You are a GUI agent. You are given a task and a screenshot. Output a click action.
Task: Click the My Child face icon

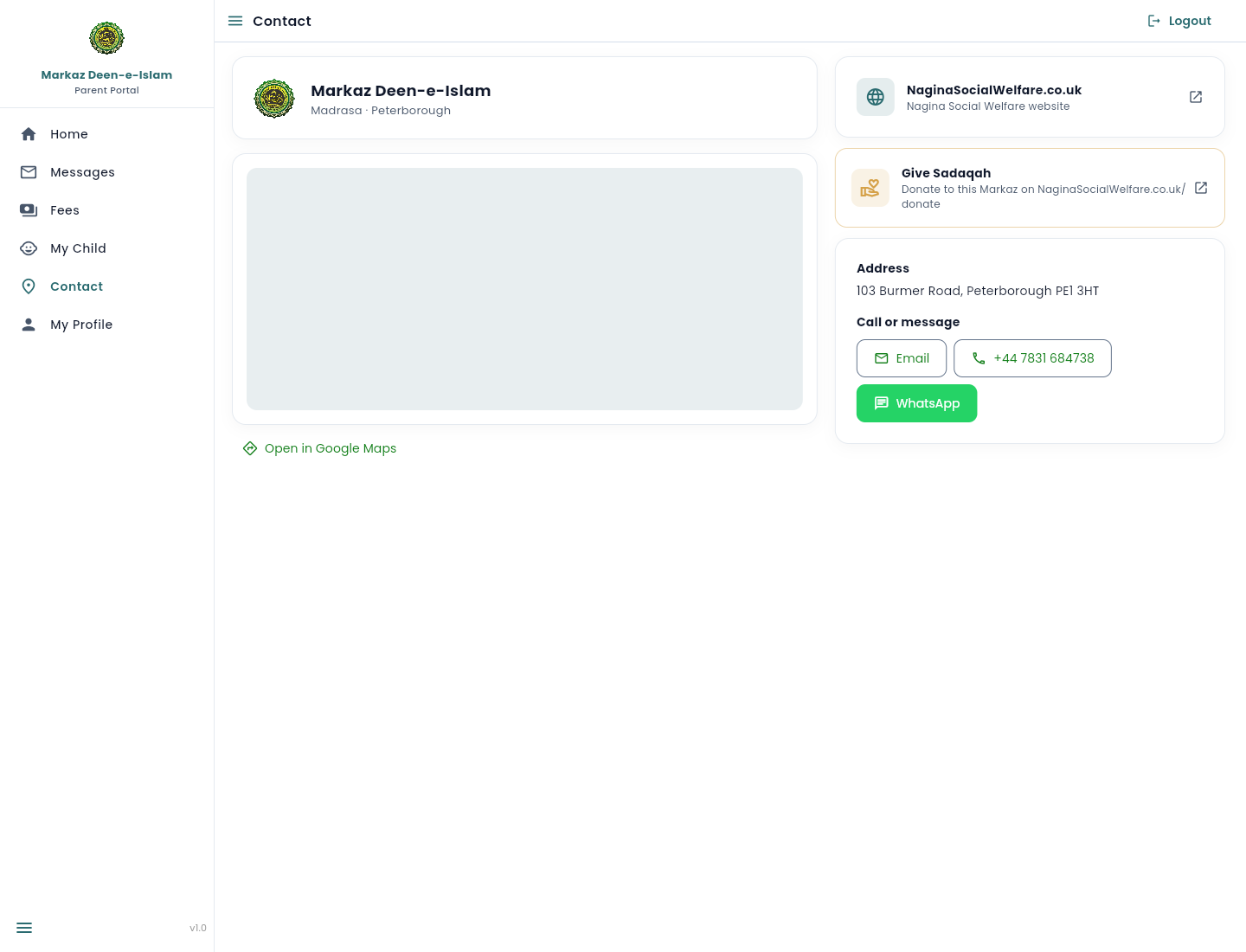click(x=29, y=248)
